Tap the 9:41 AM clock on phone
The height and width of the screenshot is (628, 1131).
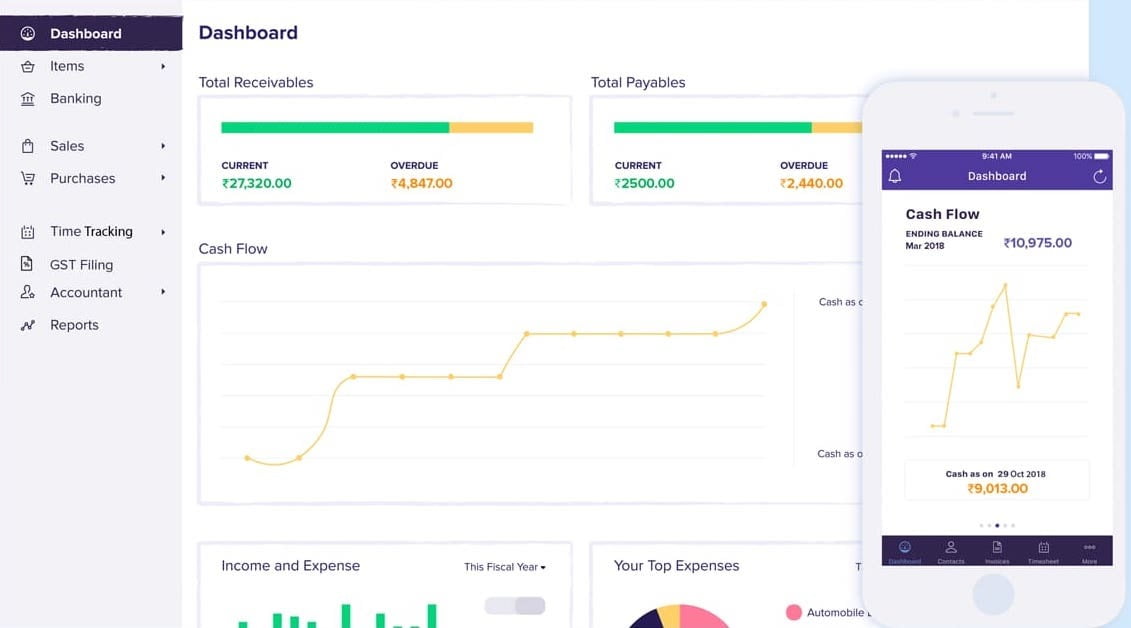pyautogui.click(x=996, y=156)
